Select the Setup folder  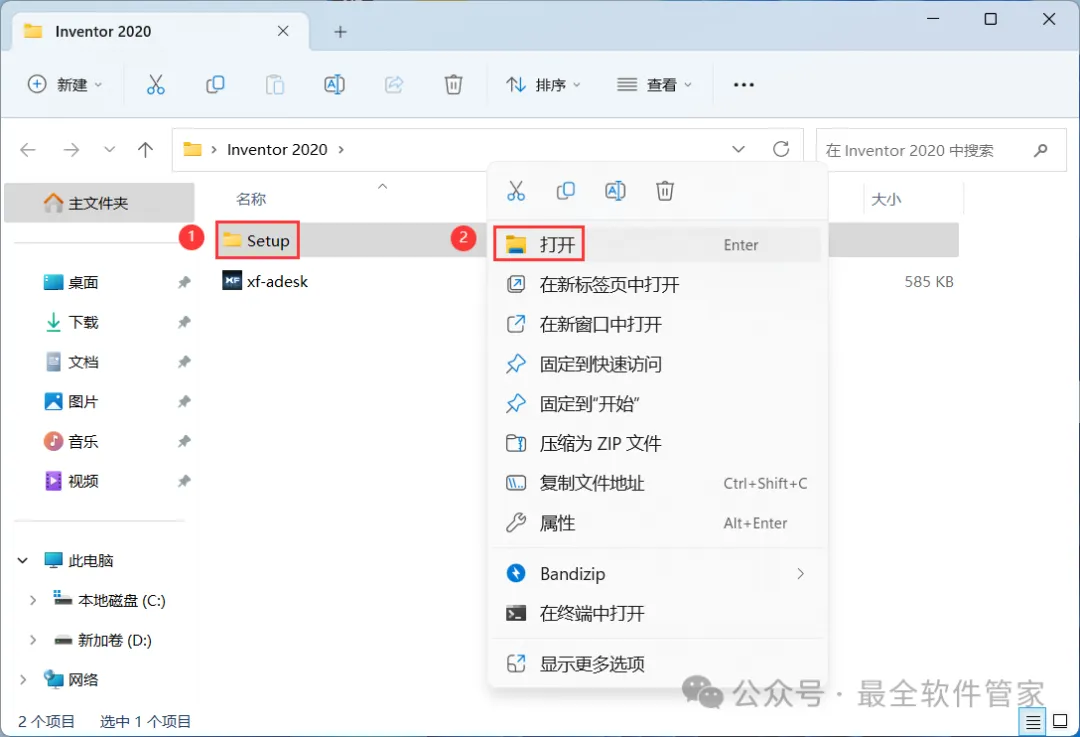[258, 240]
